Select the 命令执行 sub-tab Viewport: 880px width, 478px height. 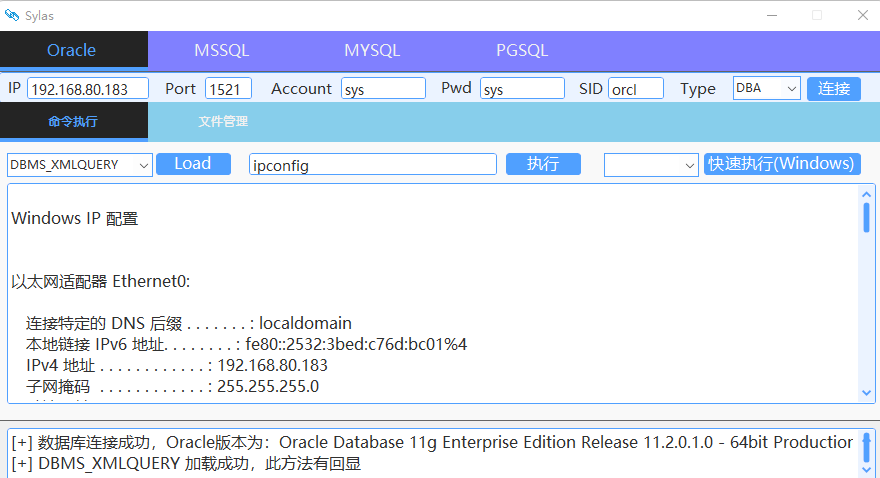pos(74,121)
